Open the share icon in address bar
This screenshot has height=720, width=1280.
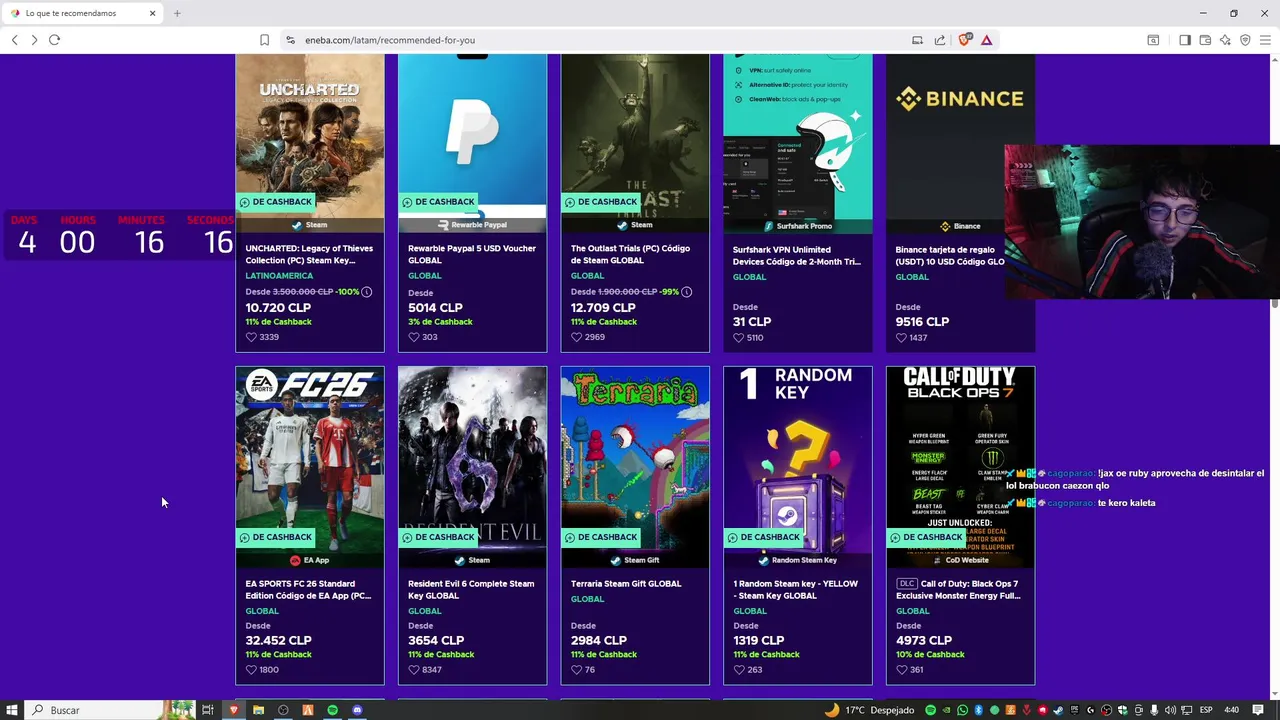tap(940, 40)
